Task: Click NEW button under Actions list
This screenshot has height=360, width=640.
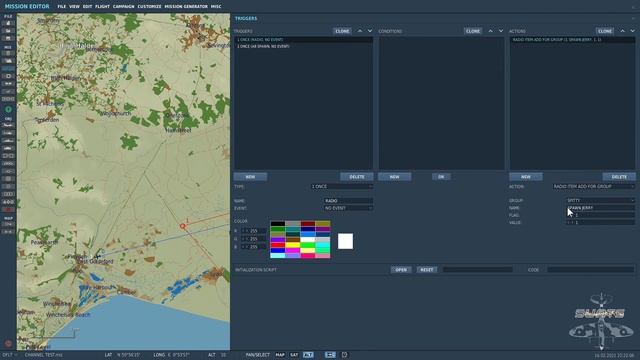Action: (x=526, y=177)
